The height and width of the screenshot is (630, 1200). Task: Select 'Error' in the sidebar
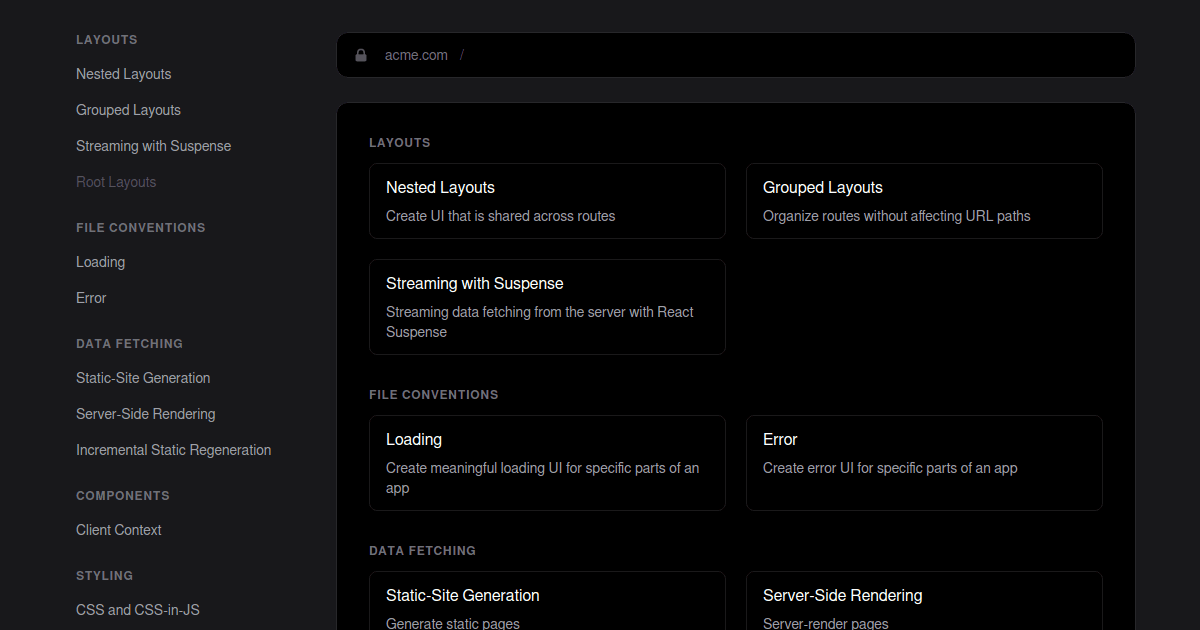click(x=91, y=298)
